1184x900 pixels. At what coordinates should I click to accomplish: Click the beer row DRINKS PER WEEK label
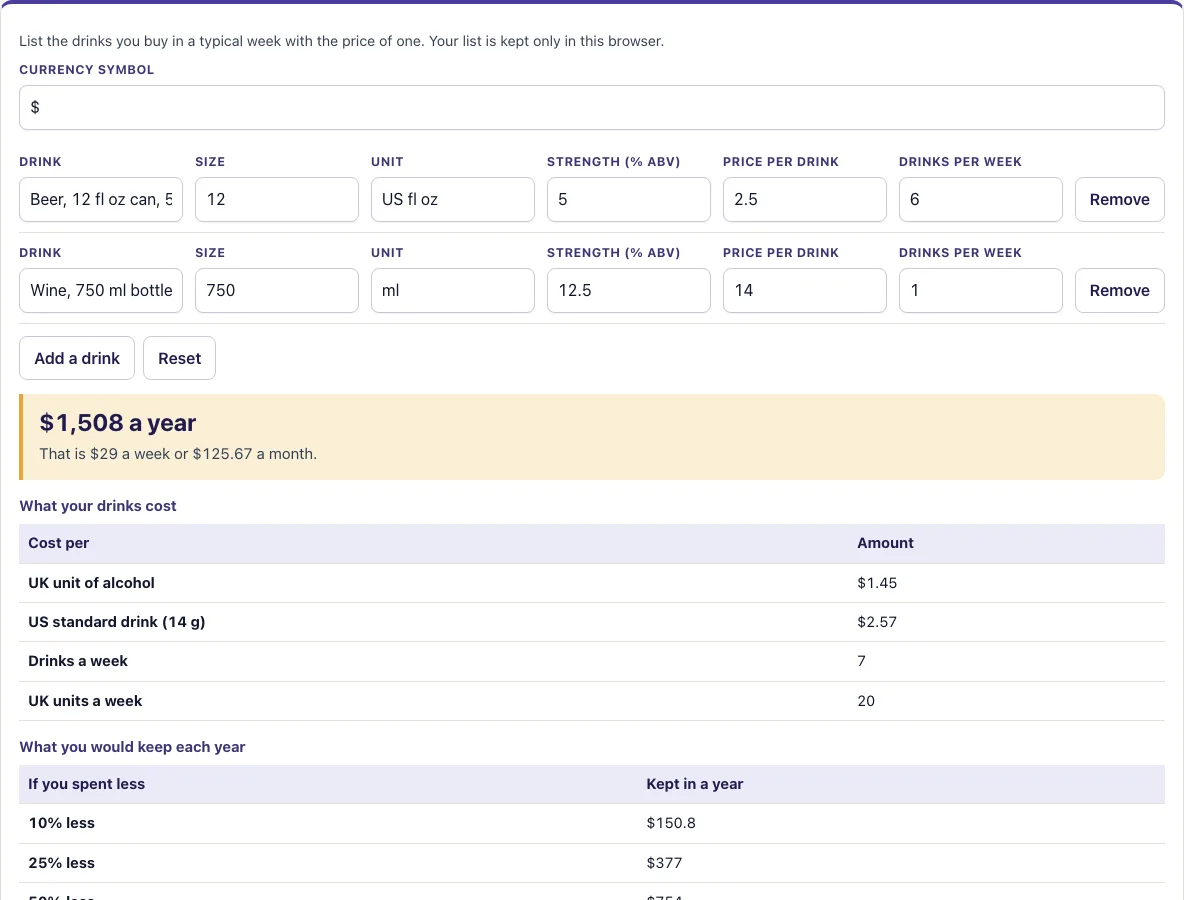coord(960,162)
